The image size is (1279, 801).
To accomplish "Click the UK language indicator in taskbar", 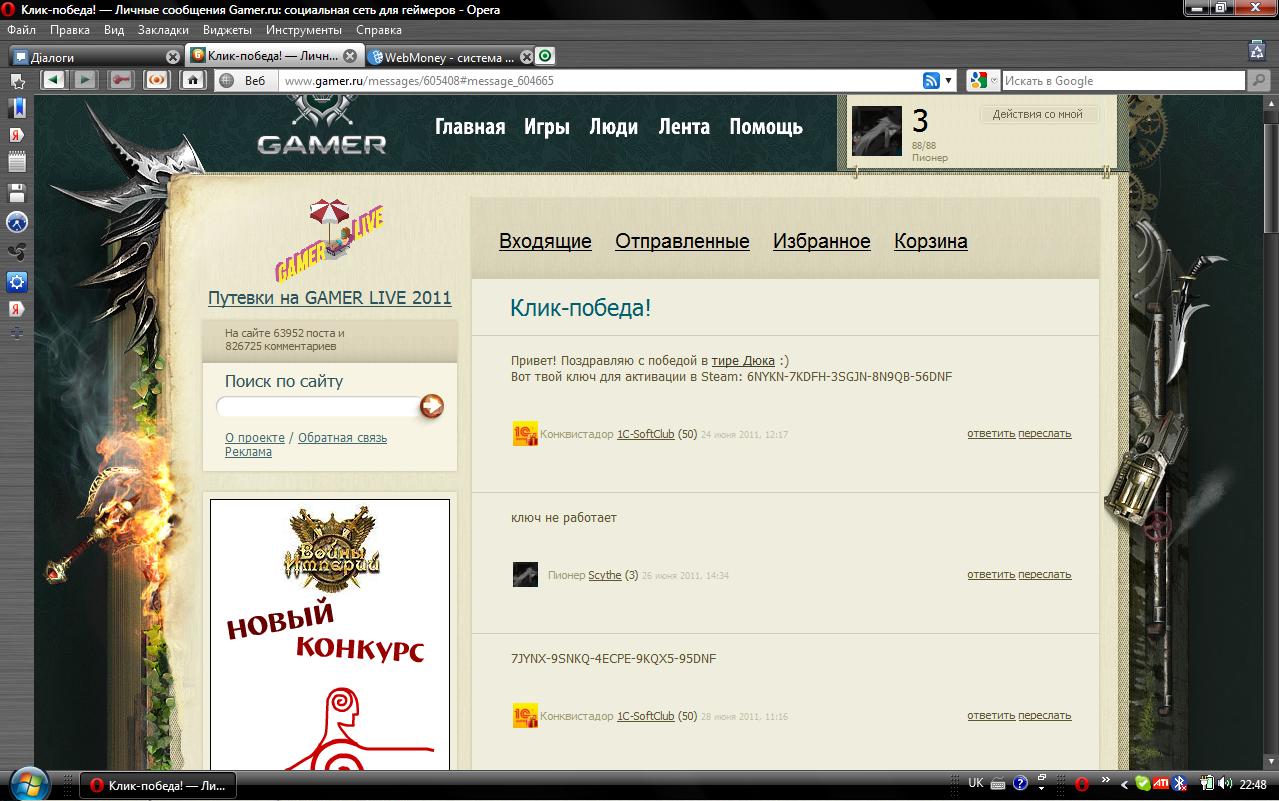I will [x=976, y=783].
